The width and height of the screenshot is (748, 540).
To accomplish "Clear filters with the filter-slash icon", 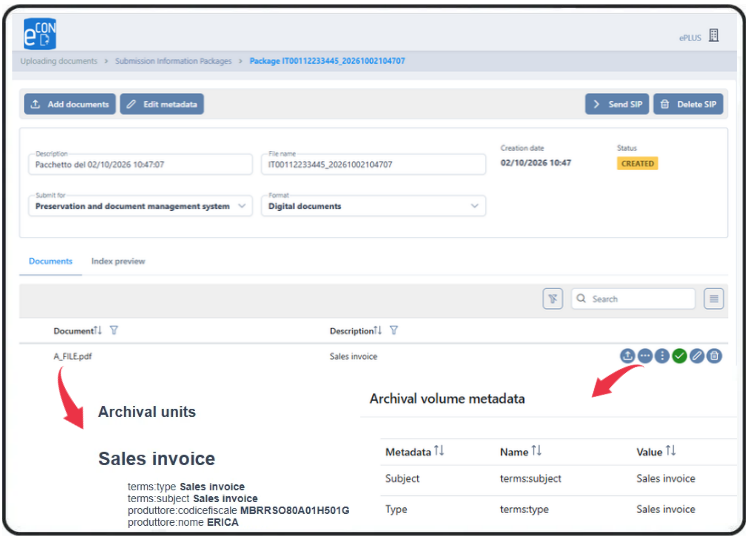I will tap(553, 299).
